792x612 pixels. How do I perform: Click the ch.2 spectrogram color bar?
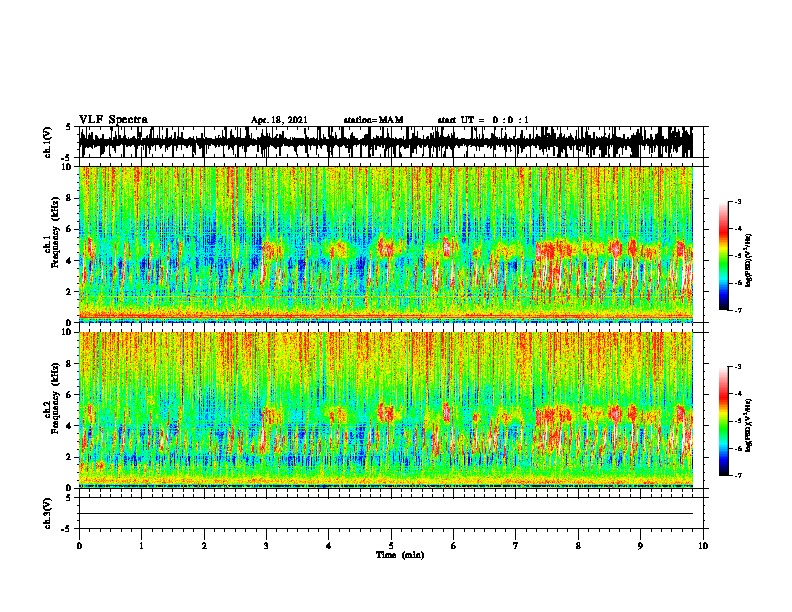724,421
